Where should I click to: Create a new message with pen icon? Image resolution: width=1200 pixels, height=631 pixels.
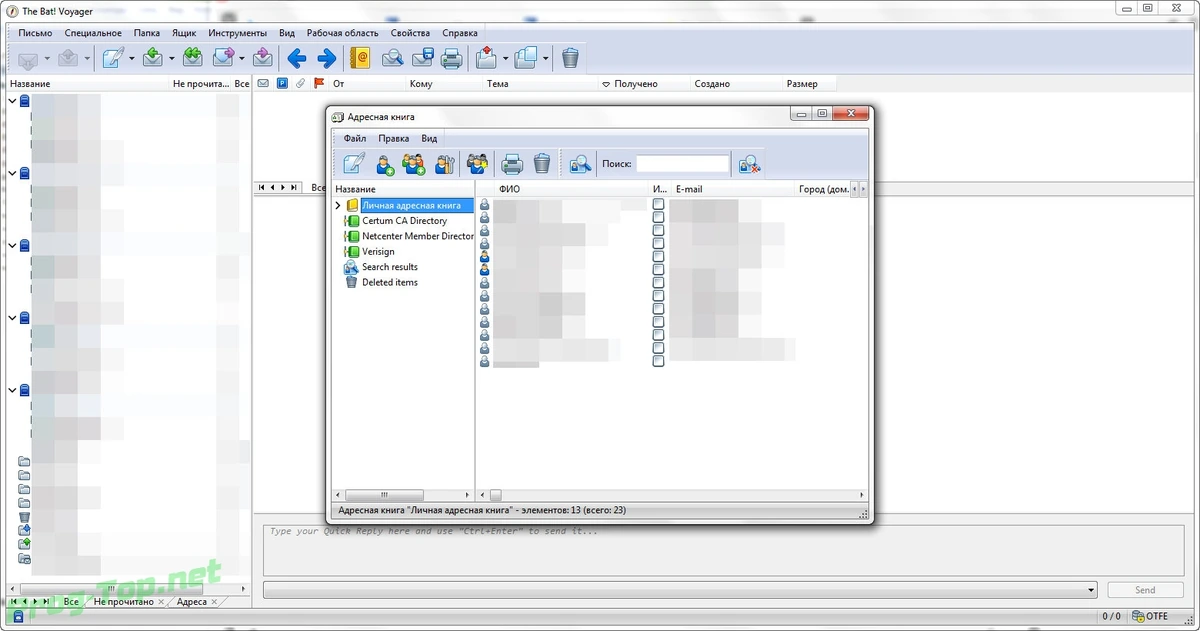(x=114, y=58)
